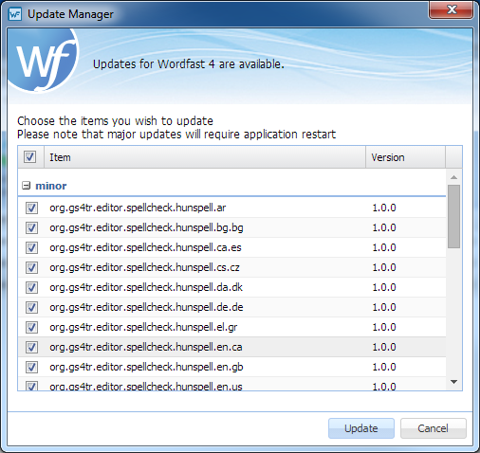Uncheck the hunspell.da.dk checkbox
The width and height of the screenshot is (480, 453).
tap(32, 288)
